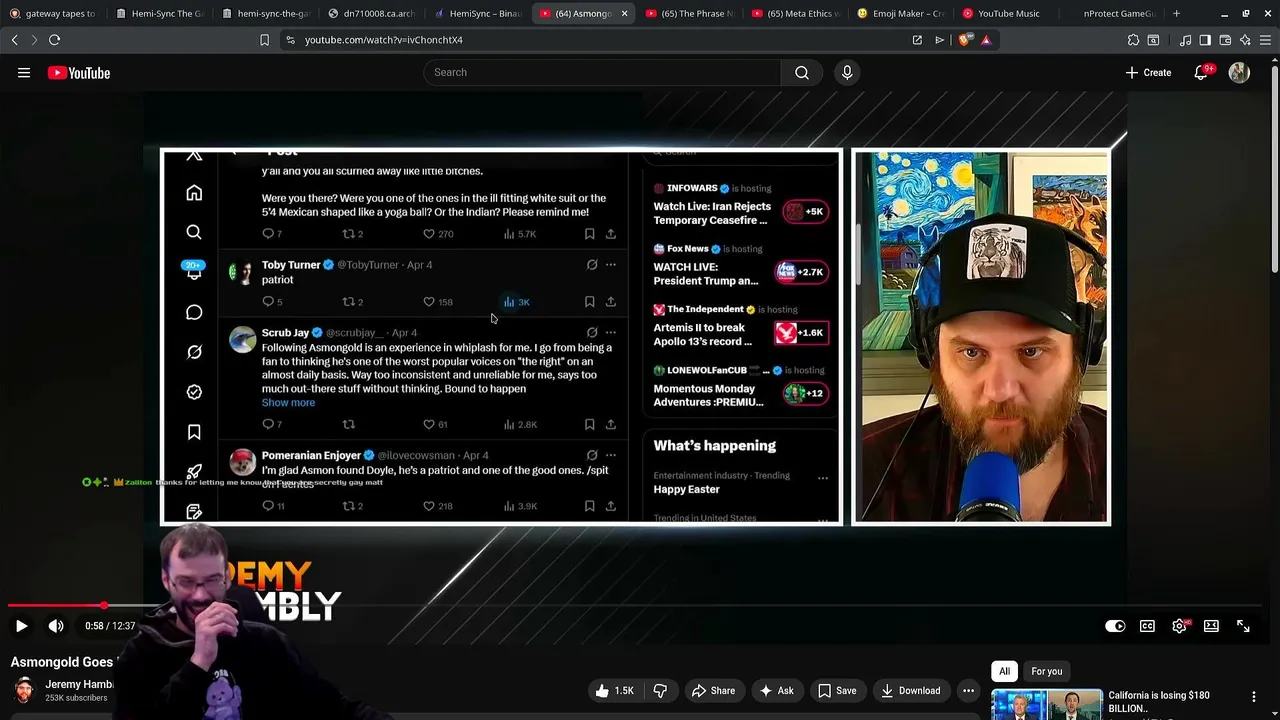View site information next to the URL

pyautogui.click(x=290, y=40)
